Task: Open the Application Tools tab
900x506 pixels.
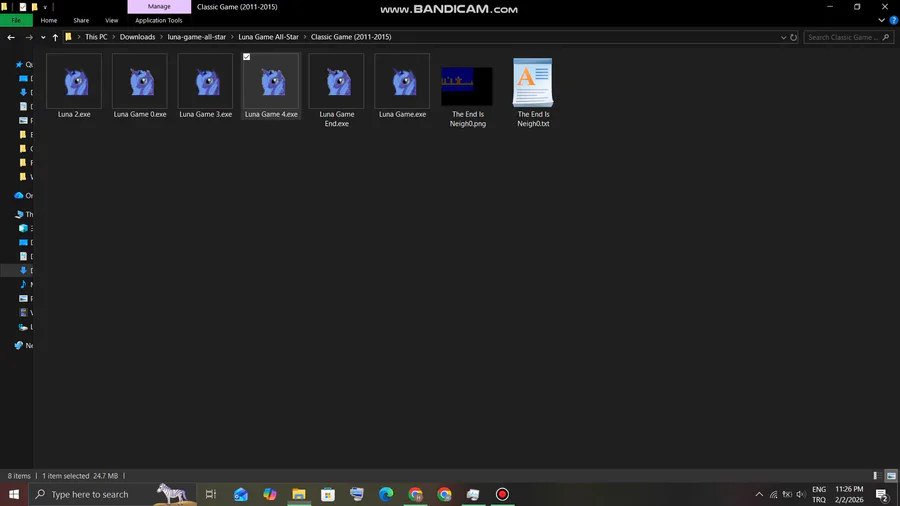Action: [158, 20]
